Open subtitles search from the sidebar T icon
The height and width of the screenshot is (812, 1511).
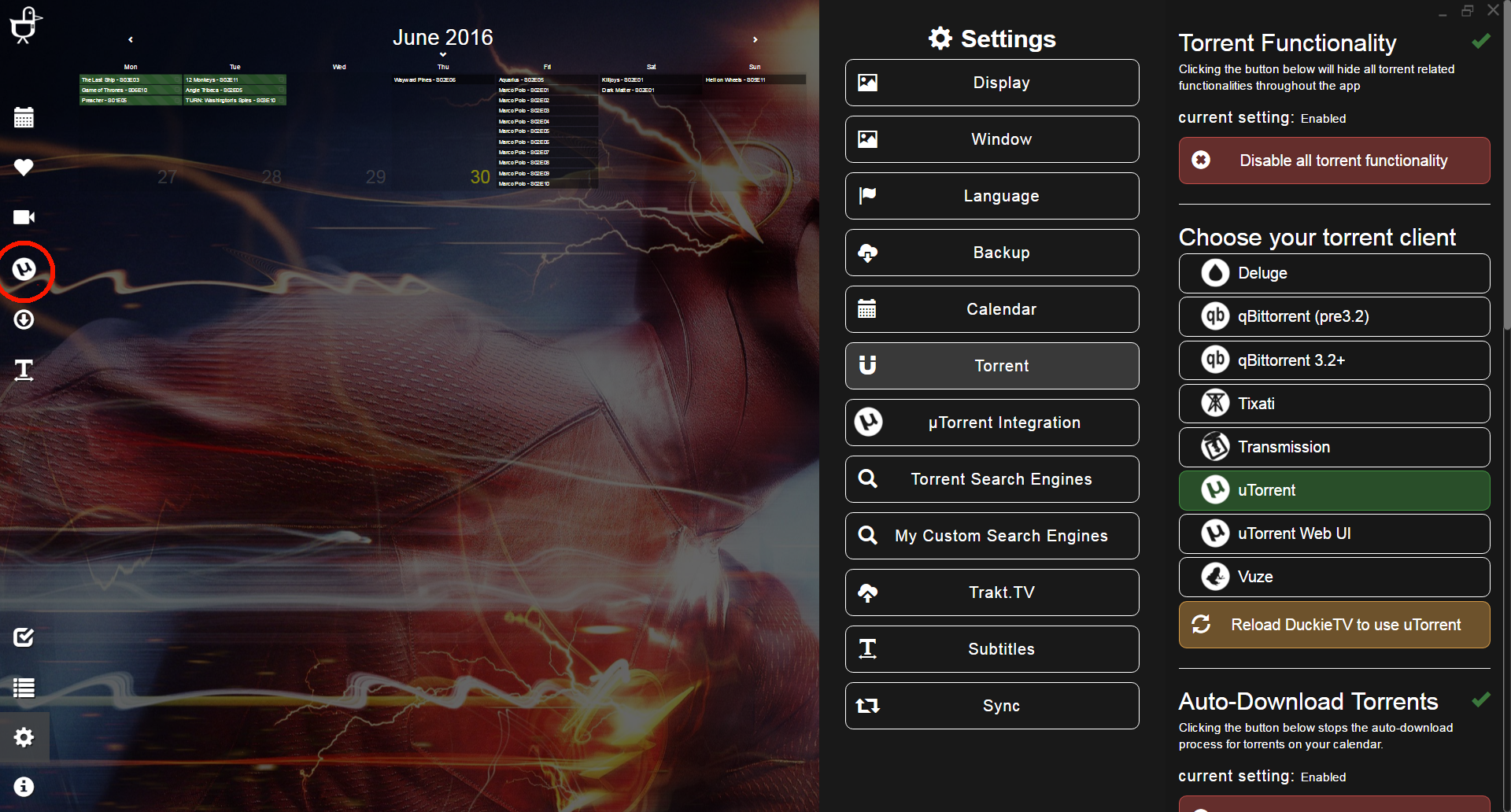click(x=24, y=370)
